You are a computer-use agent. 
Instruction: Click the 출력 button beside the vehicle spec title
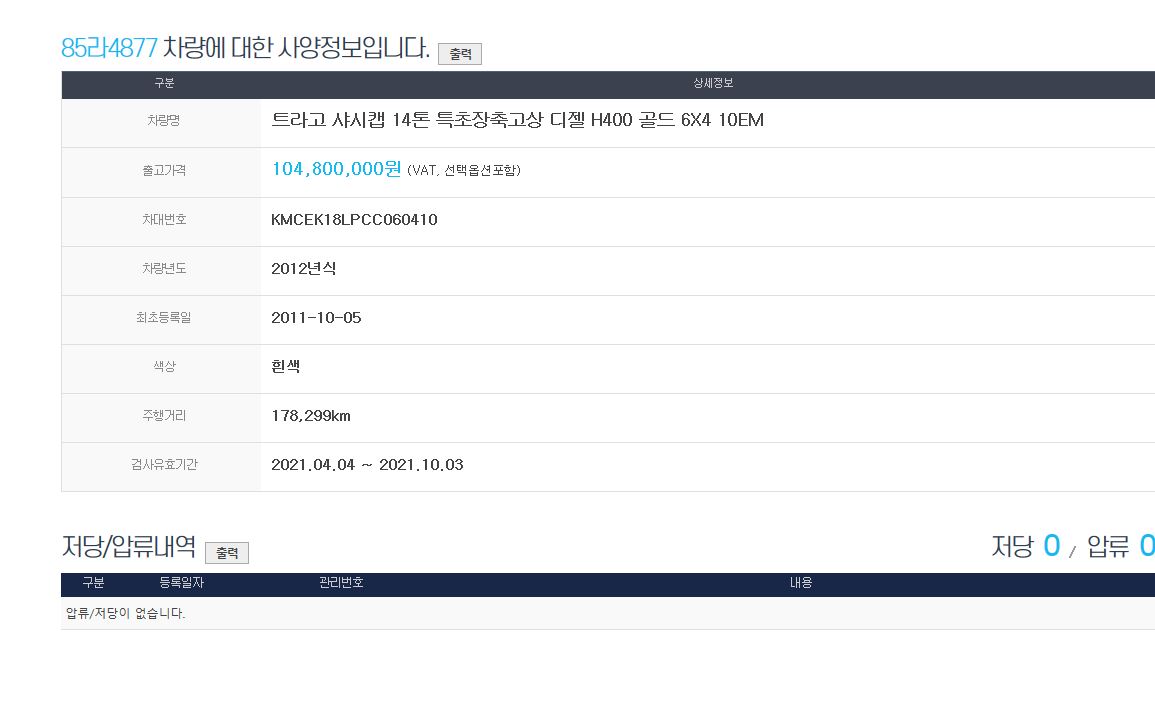(459, 54)
